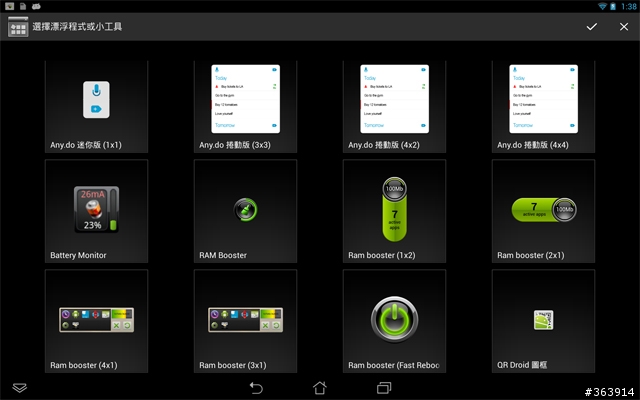
Task: Open the Wi-Fi status icon
Action: tap(602, 6)
